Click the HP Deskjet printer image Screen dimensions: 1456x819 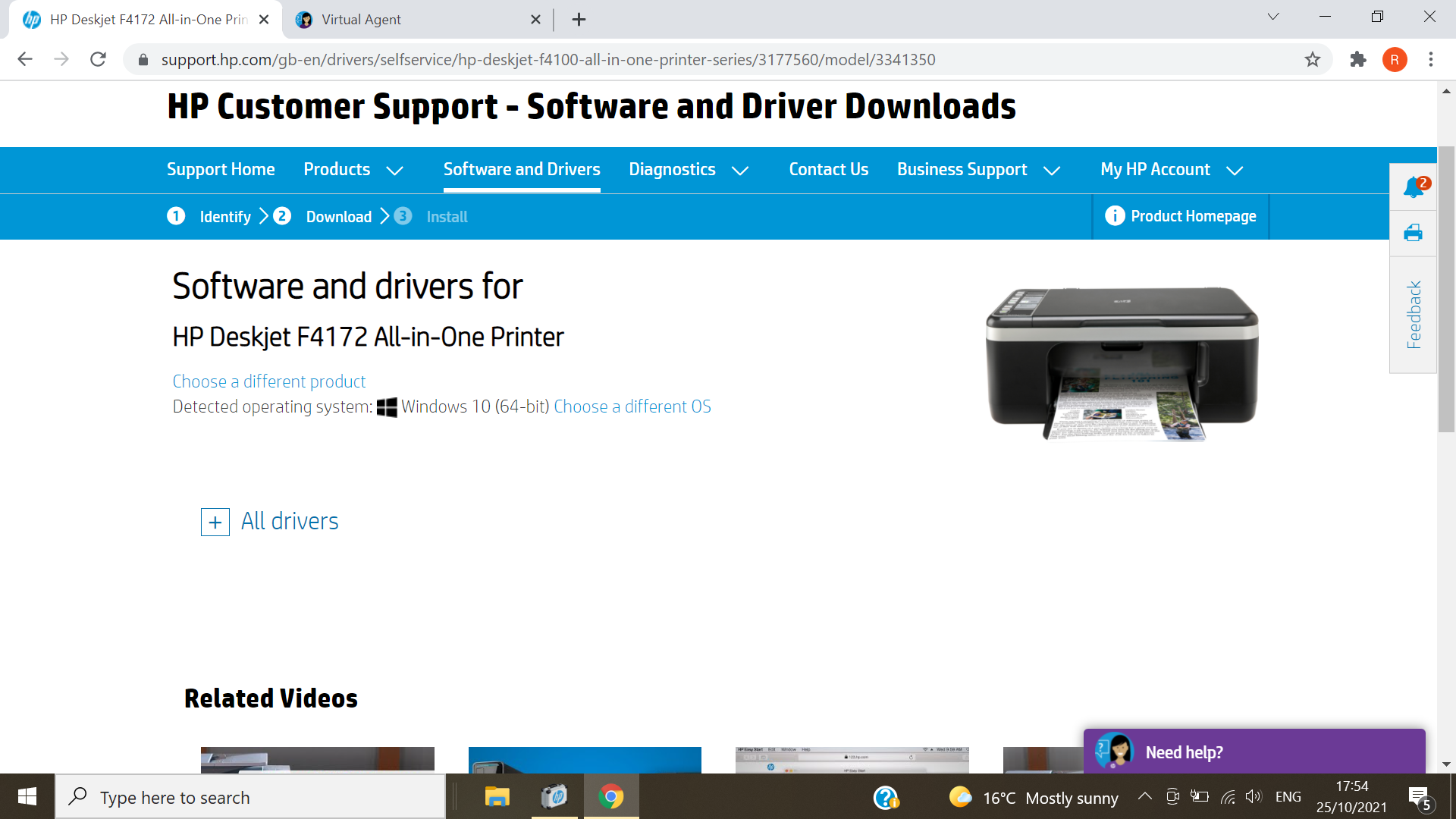point(1122,364)
